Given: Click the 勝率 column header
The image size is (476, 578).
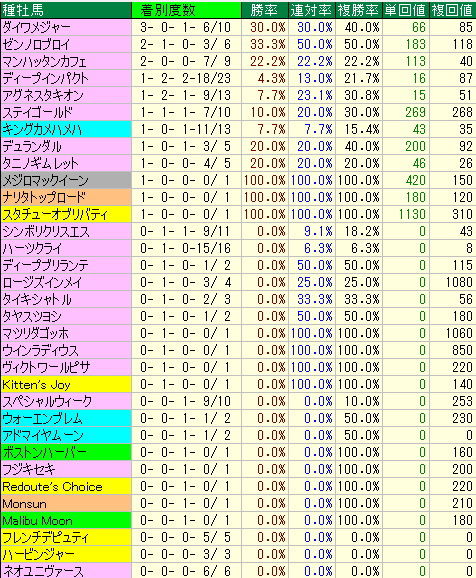Looking at the screenshot, I should (264, 10).
